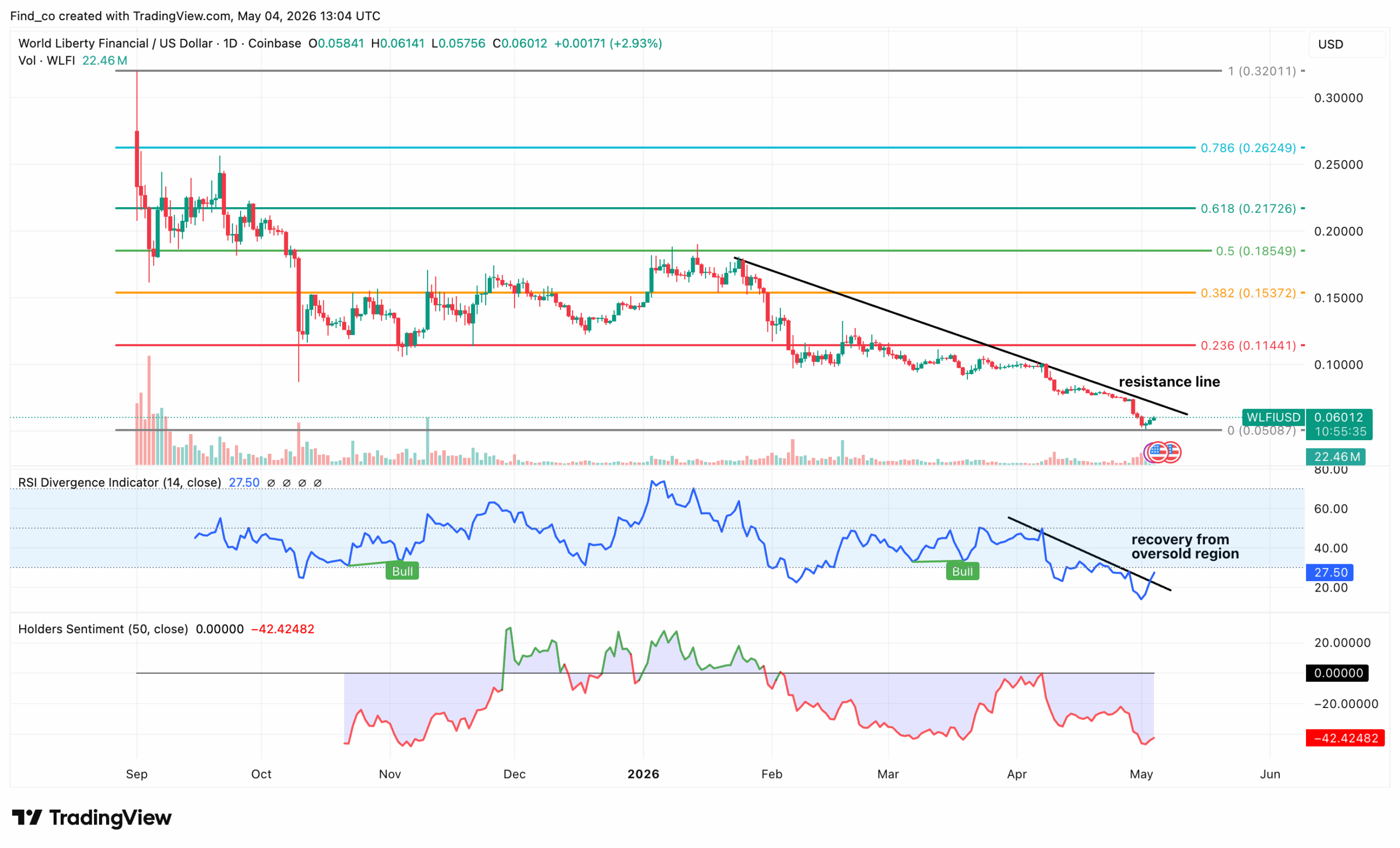Click the high price value H0.06141
The width and height of the screenshot is (1400, 848).
pyautogui.click(x=398, y=43)
